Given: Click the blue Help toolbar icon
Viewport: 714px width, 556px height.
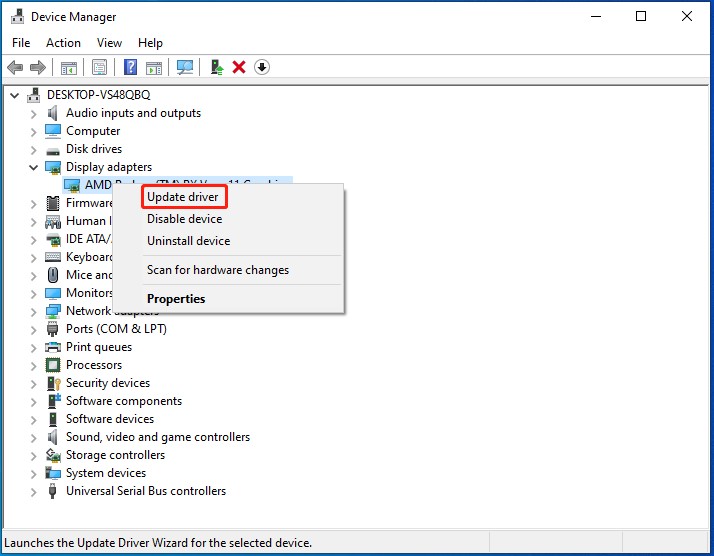Looking at the screenshot, I should tap(130, 67).
